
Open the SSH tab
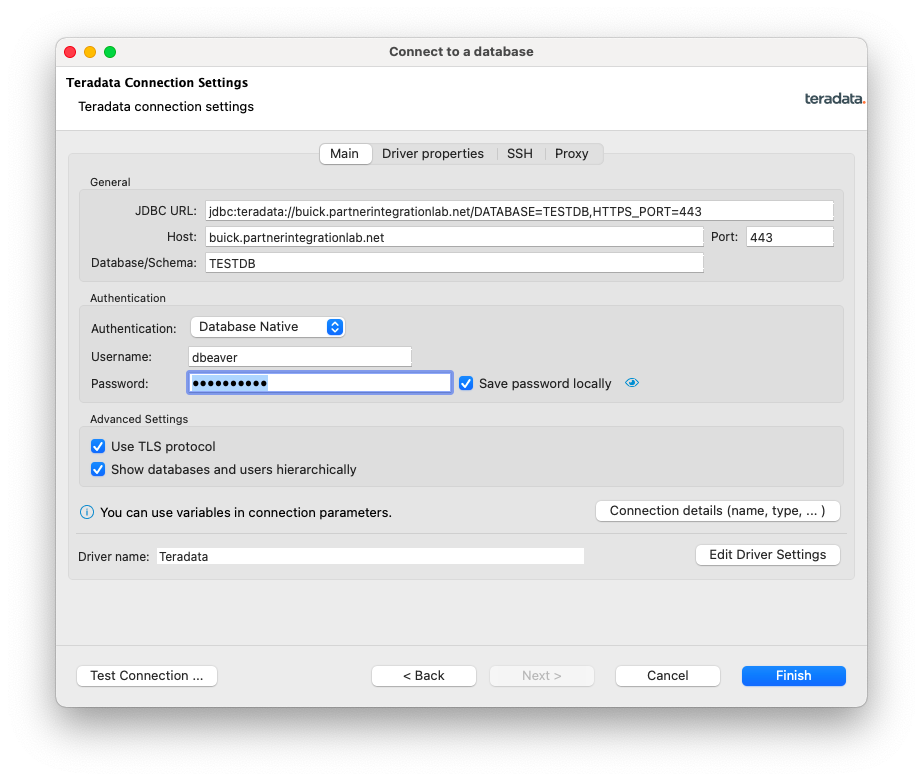click(x=519, y=153)
